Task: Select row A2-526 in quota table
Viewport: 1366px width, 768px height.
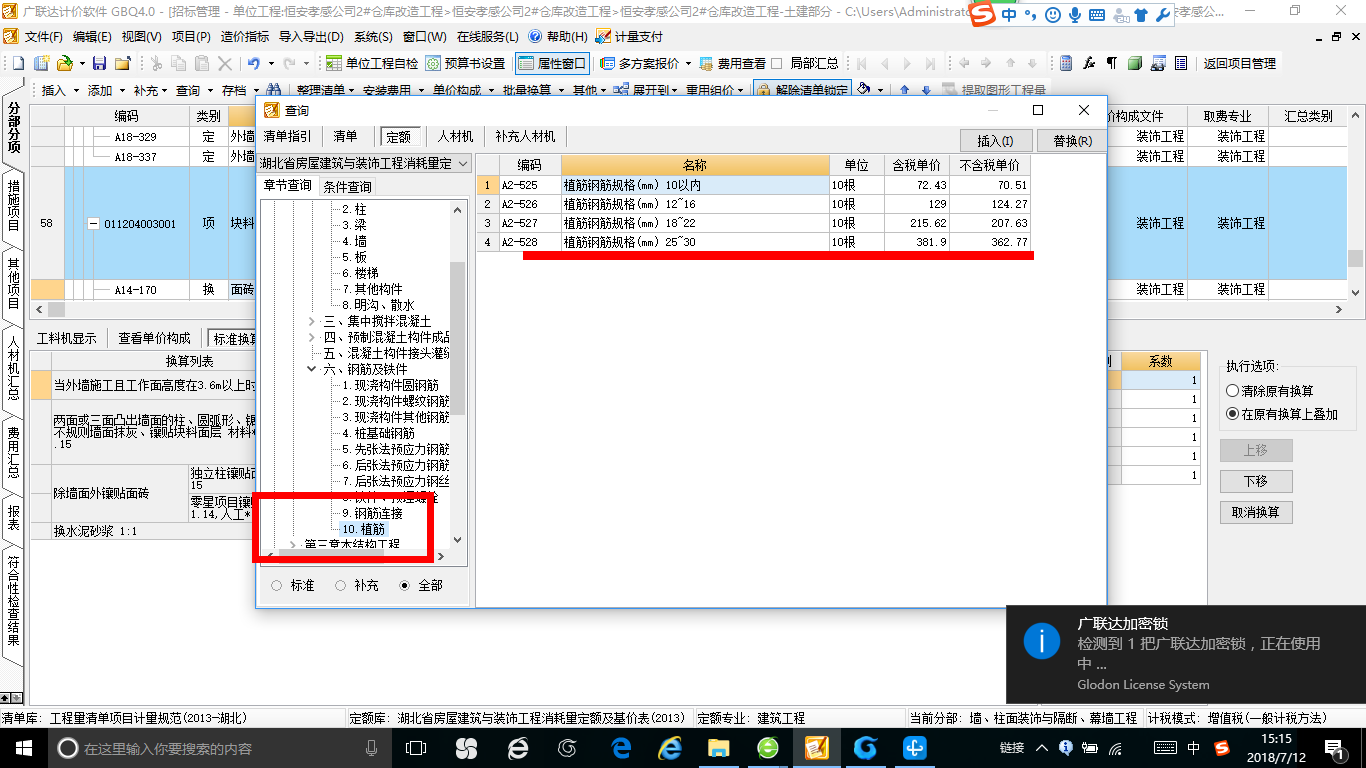Action: tap(752, 204)
